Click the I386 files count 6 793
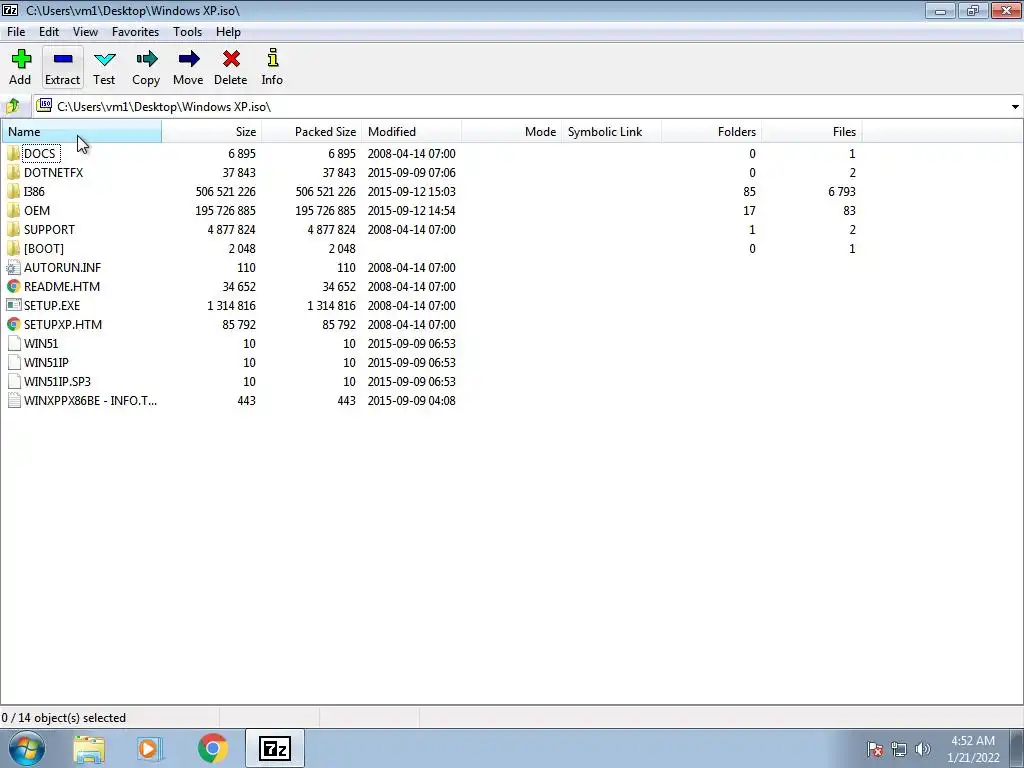Image resolution: width=1024 pixels, height=768 pixels. (x=842, y=191)
